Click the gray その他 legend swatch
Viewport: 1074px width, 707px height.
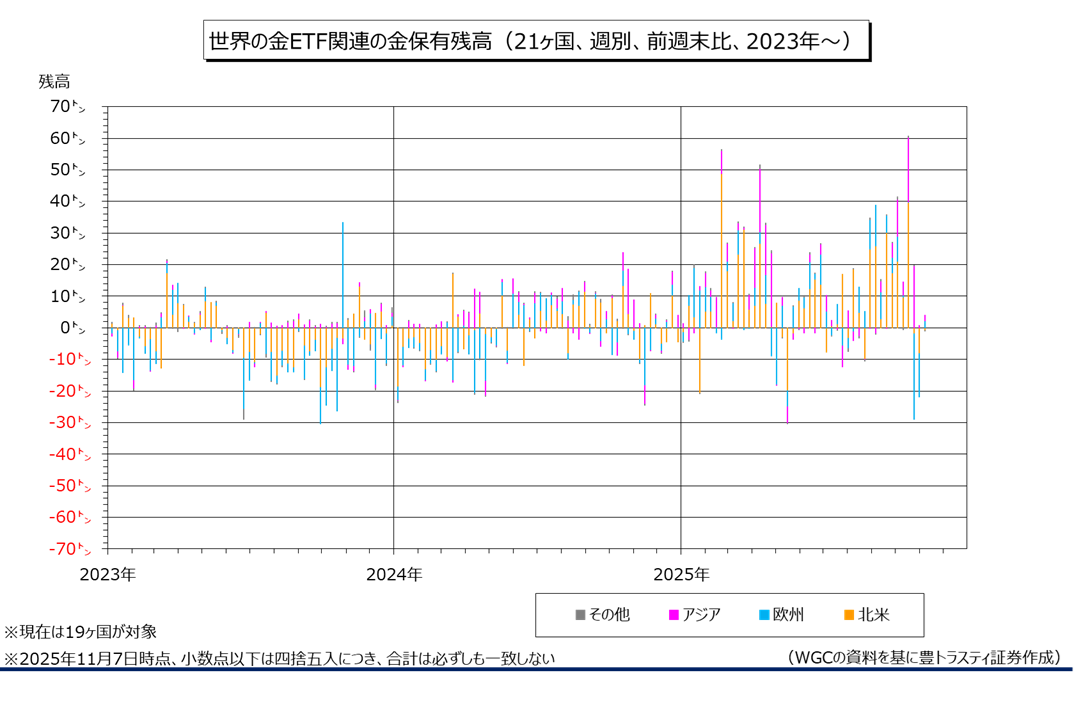click(x=580, y=615)
